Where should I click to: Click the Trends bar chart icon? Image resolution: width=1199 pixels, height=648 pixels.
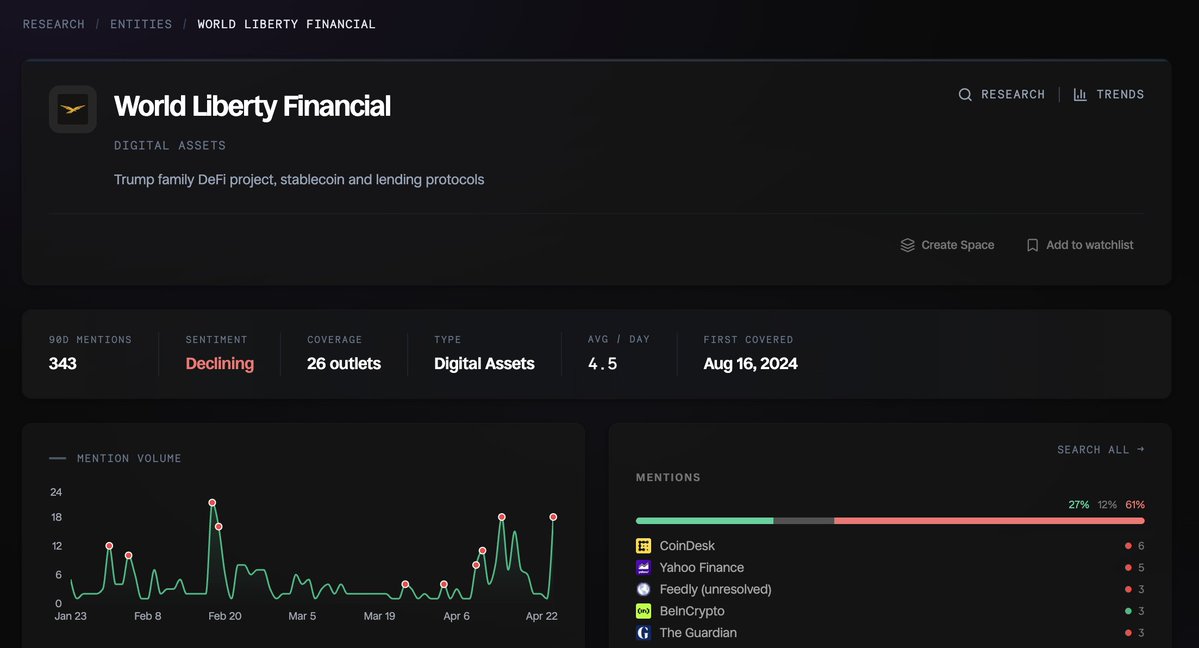(x=1080, y=94)
